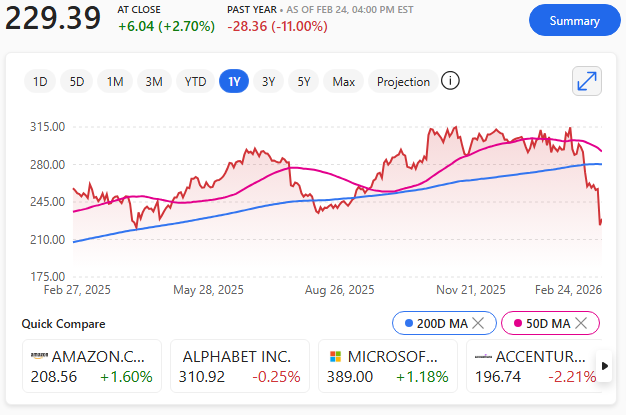Remove the 50D MA indicator
The width and height of the screenshot is (626, 415).
pos(581,323)
